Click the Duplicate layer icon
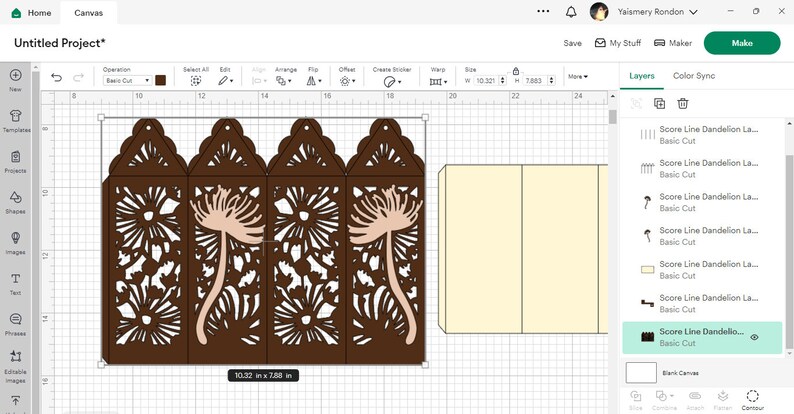The image size is (794, 414). click(659, 103)
